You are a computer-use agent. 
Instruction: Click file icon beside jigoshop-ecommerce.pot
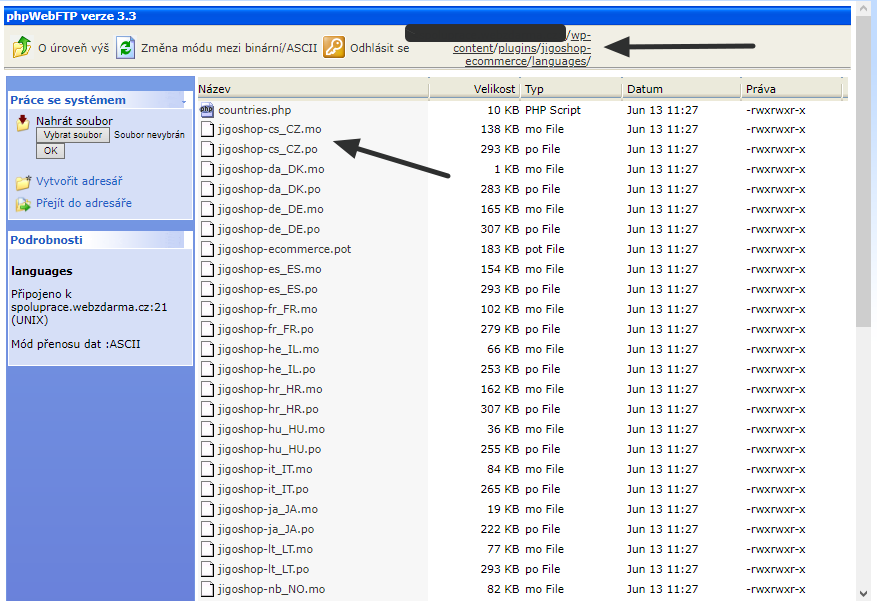pyautogui.click(x=208, y=249)
